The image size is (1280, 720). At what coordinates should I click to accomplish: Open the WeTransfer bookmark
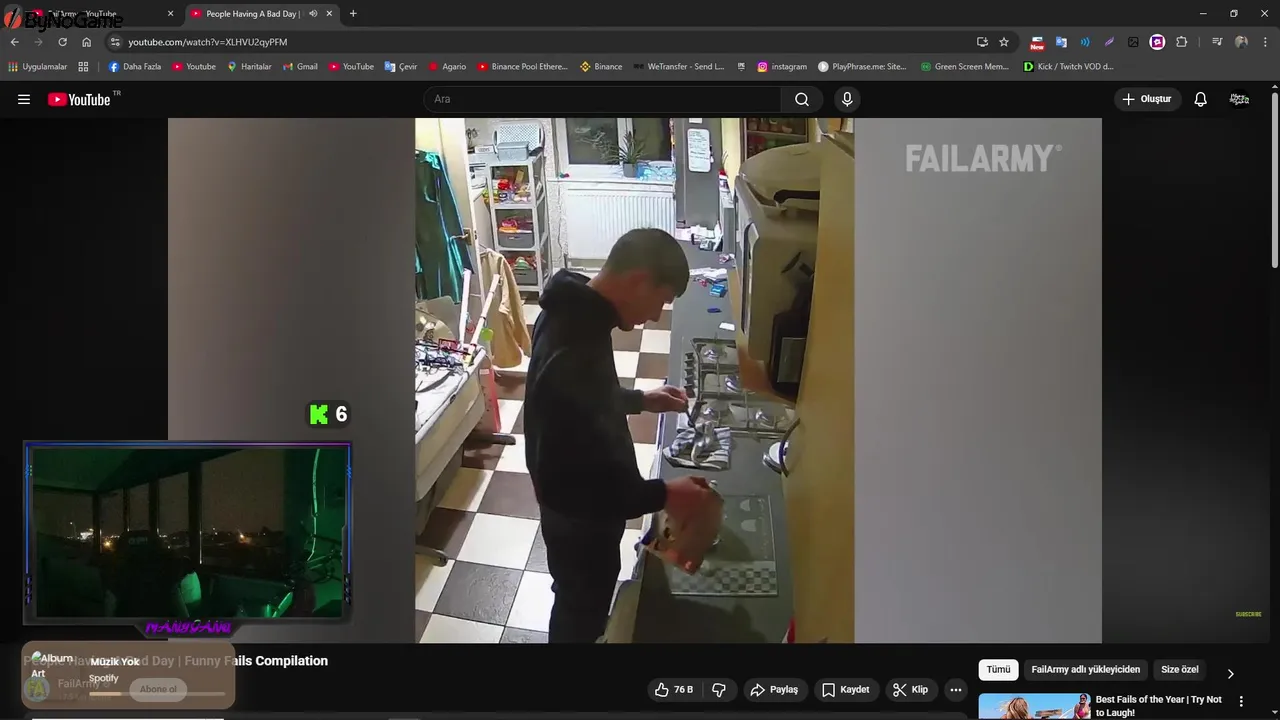(678, 67)
